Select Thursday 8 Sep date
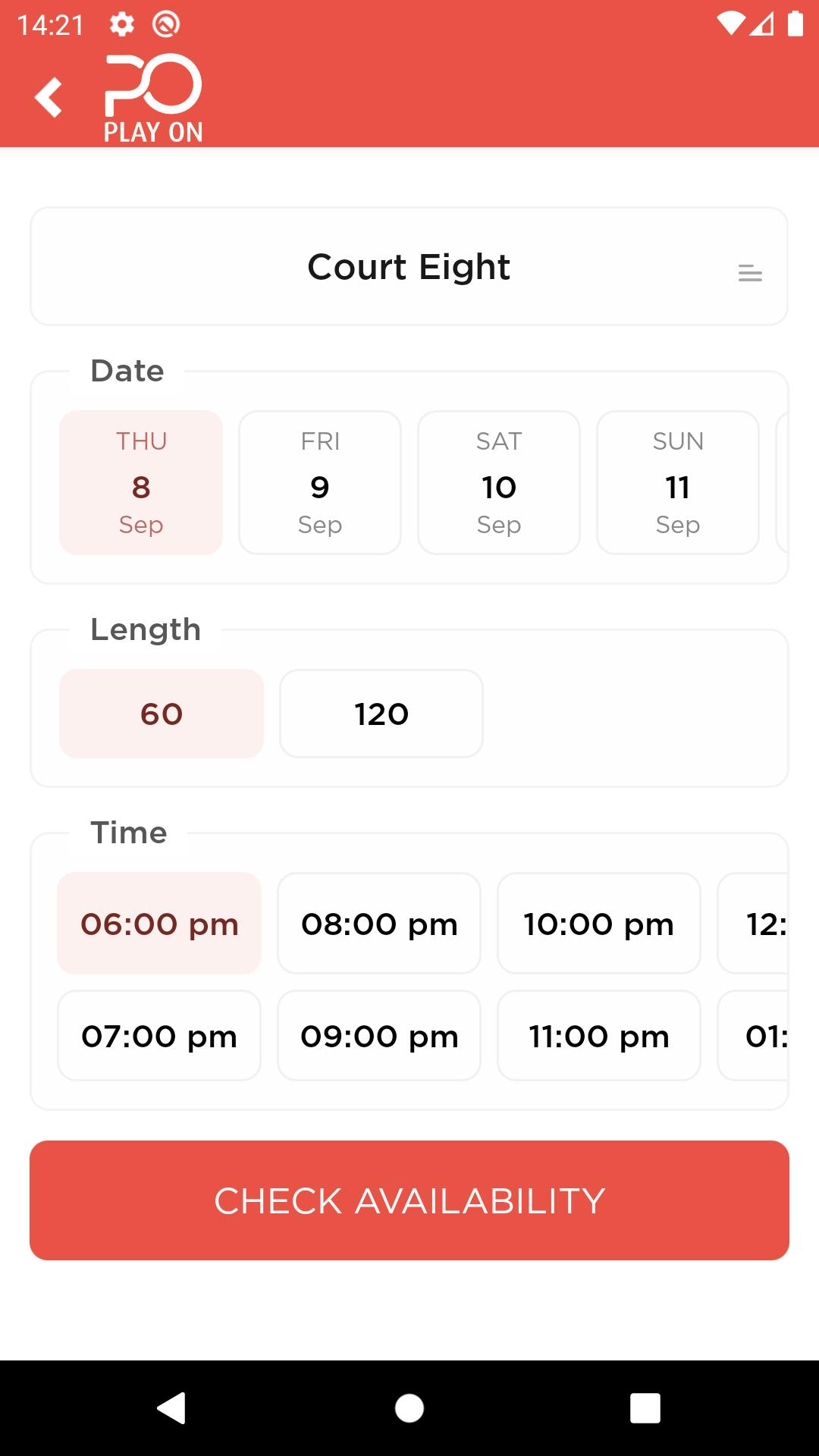The width and height of the screenshot is (819, 1456). [x=141, y=482]
